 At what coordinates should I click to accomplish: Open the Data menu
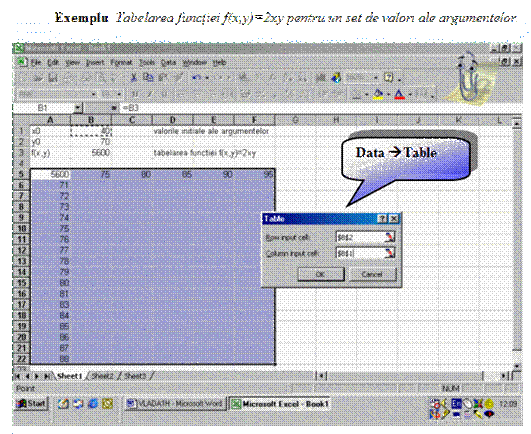pos(168,63)
